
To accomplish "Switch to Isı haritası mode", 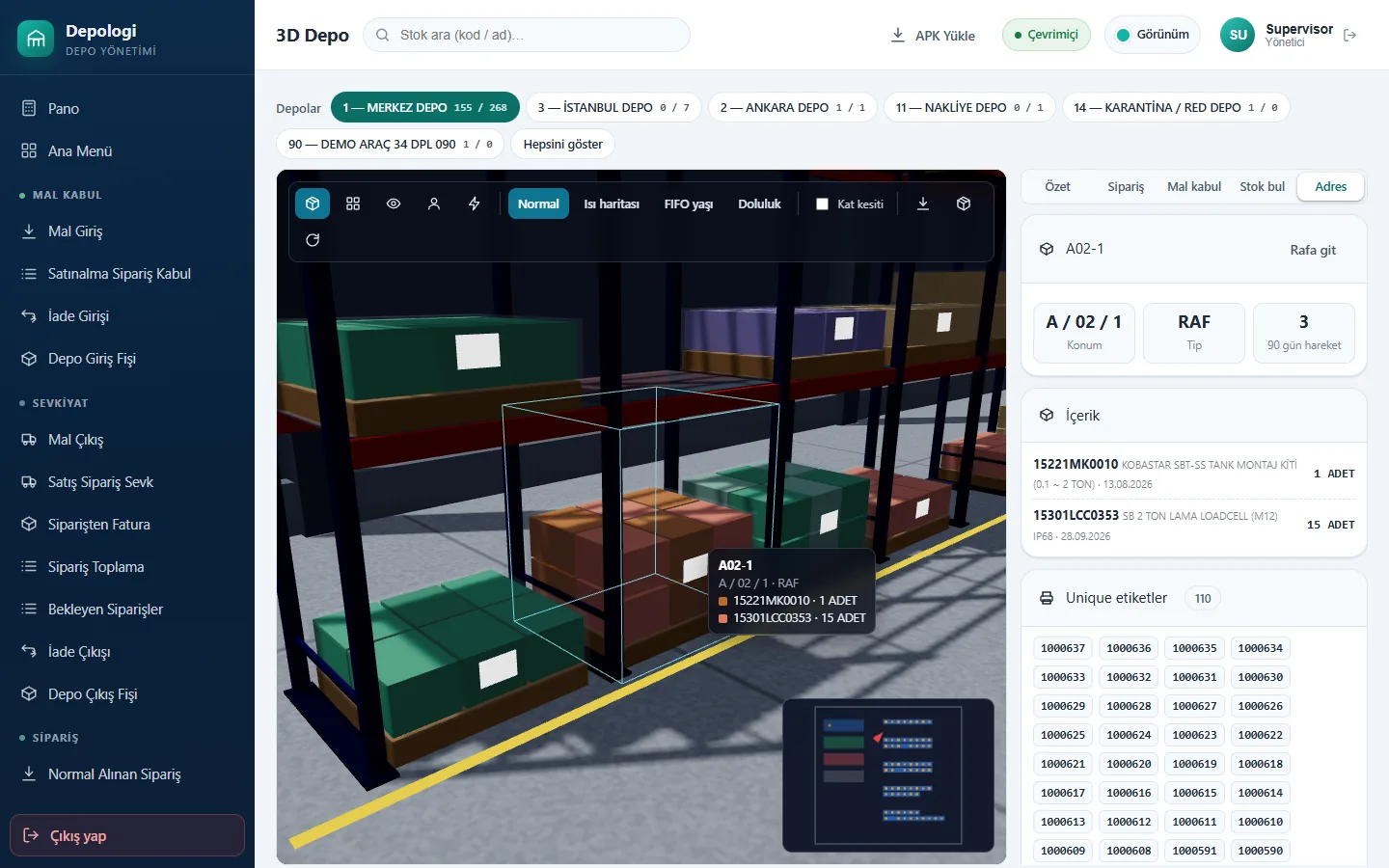I will 612,203.
